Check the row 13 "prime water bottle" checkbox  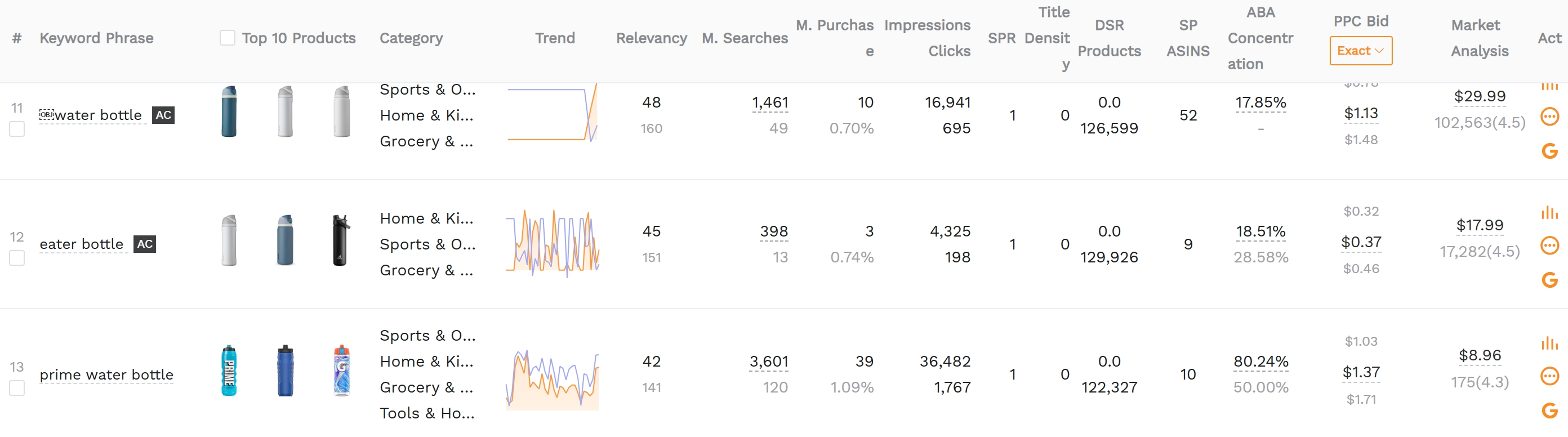[x=17, y=387]
